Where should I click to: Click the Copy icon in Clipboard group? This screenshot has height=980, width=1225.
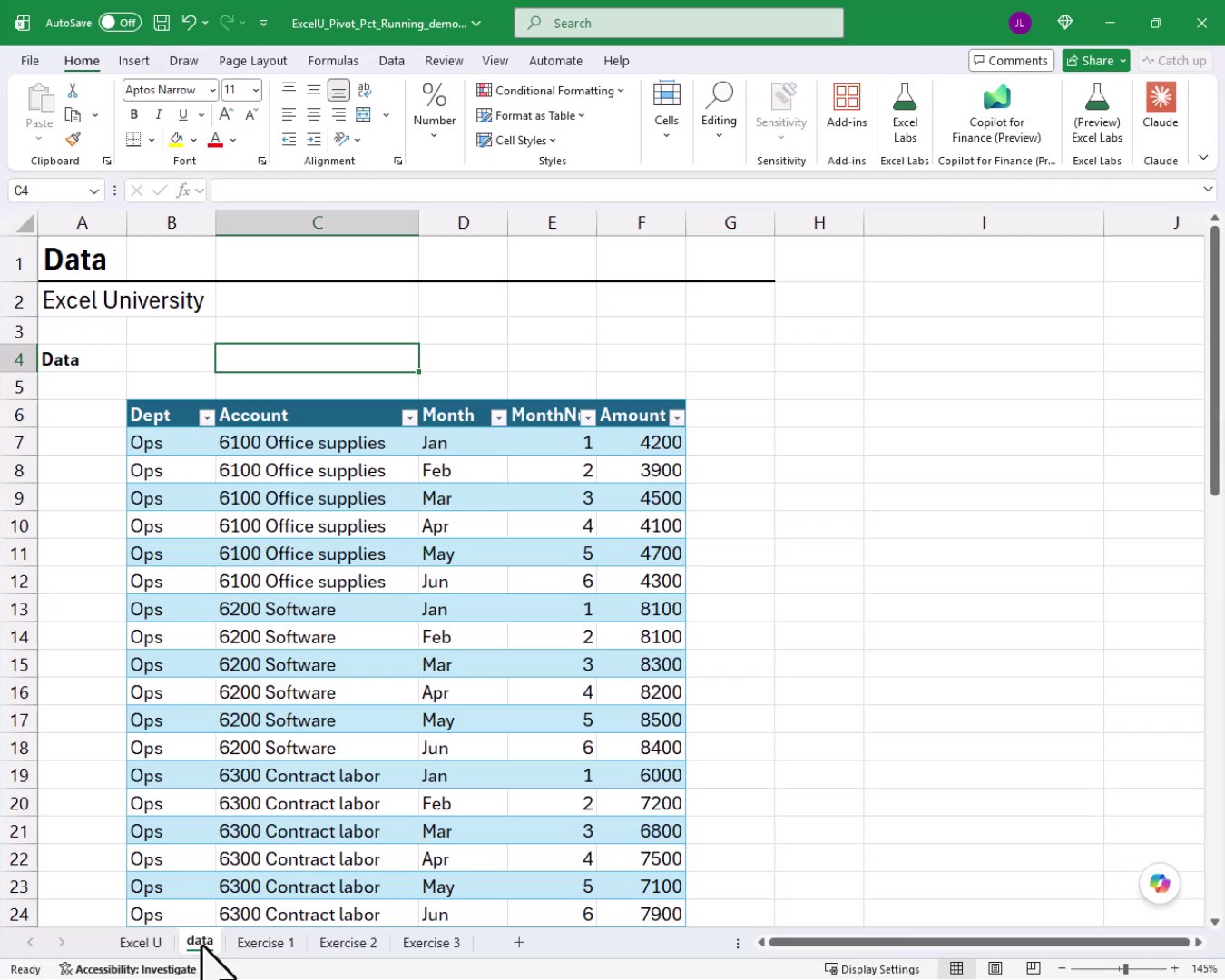(x=73, y=115)
